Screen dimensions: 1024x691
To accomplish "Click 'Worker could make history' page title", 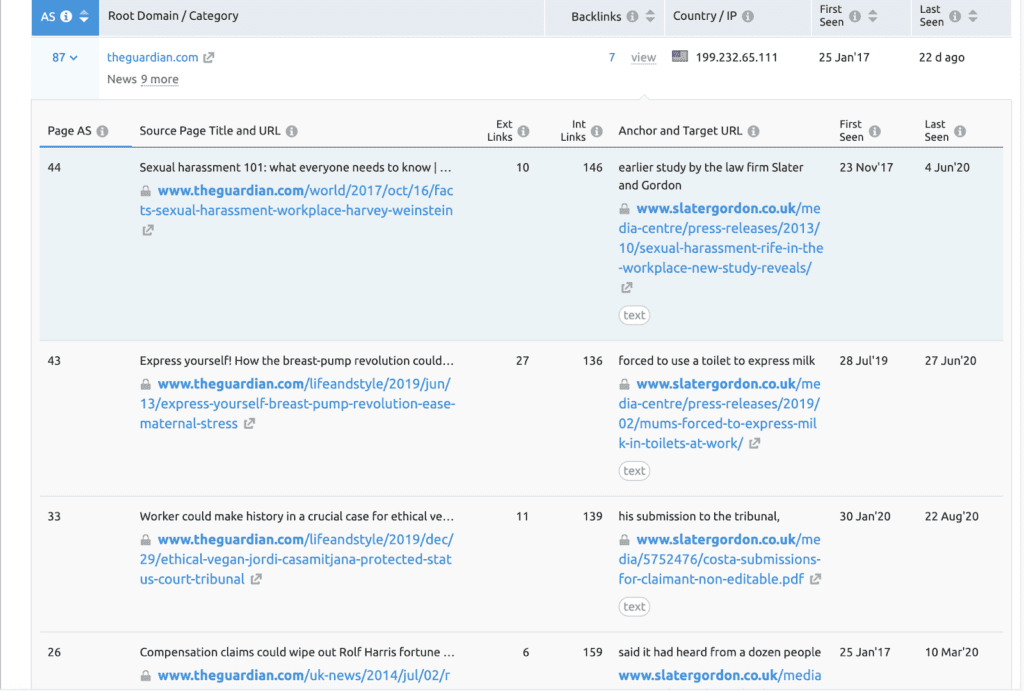I will (x=296, y=517).
